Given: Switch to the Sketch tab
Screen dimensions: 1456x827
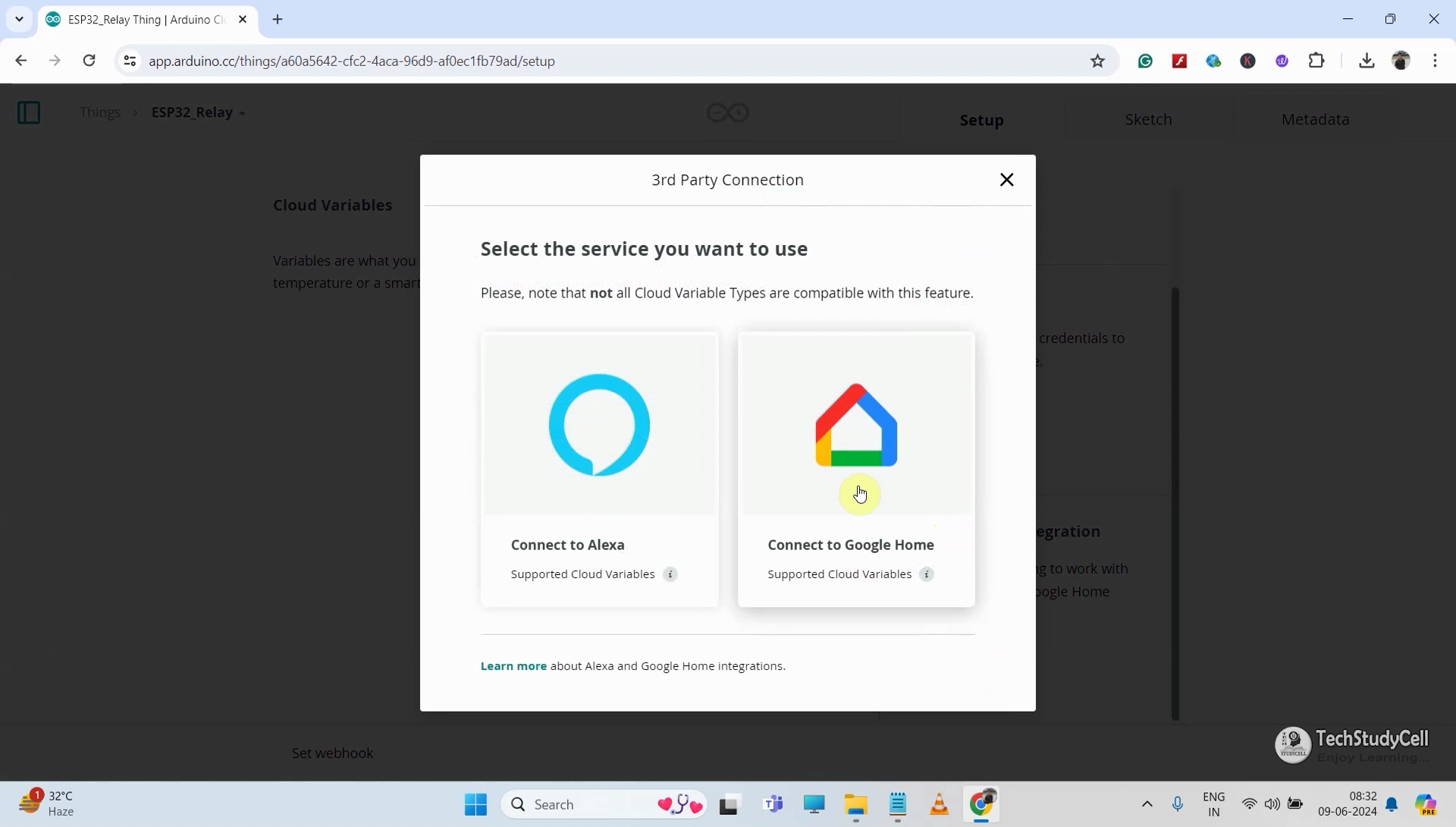Looking at the screenshot, I should click(1147, 119).
